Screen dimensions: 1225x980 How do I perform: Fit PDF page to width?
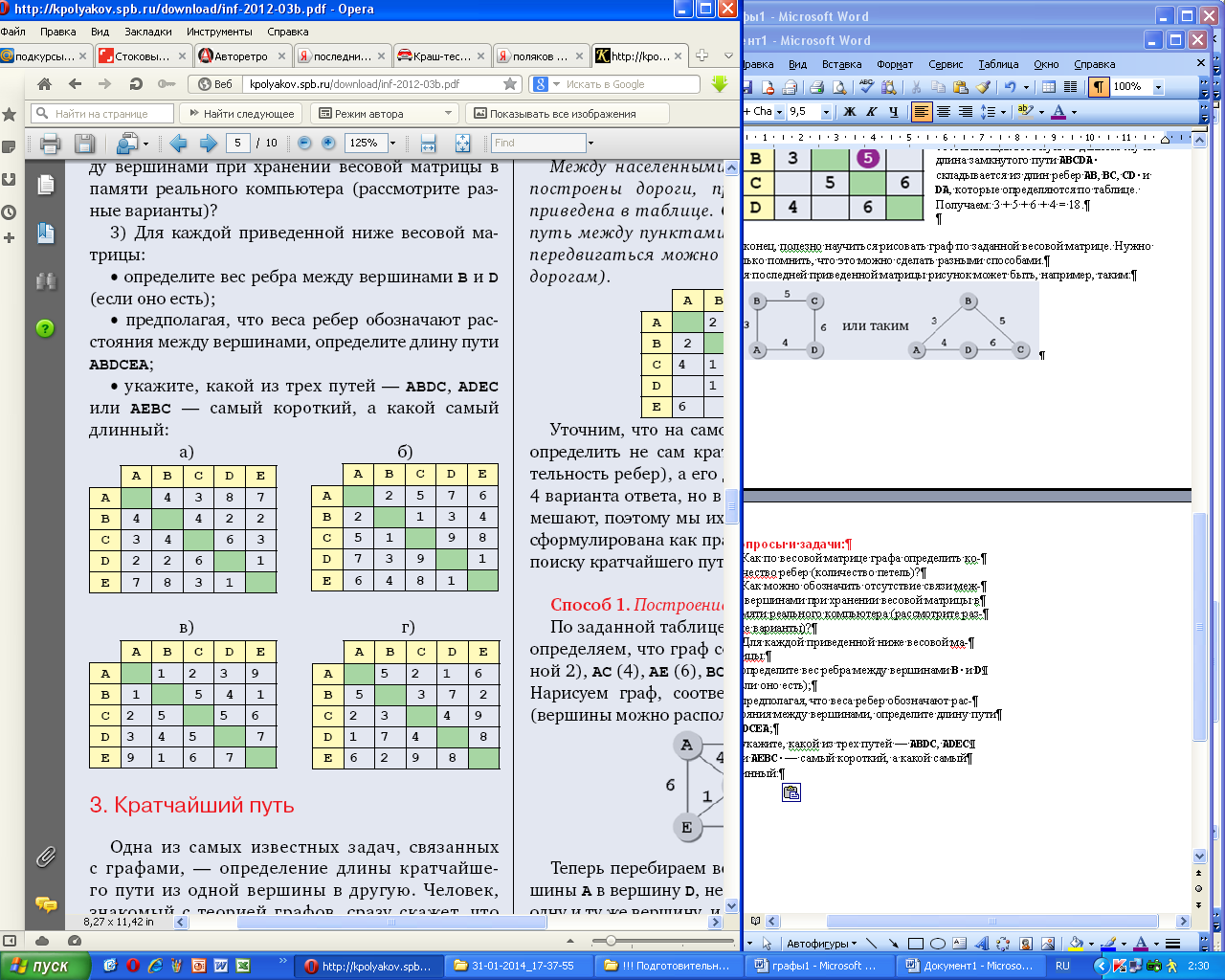coord(428,144)
